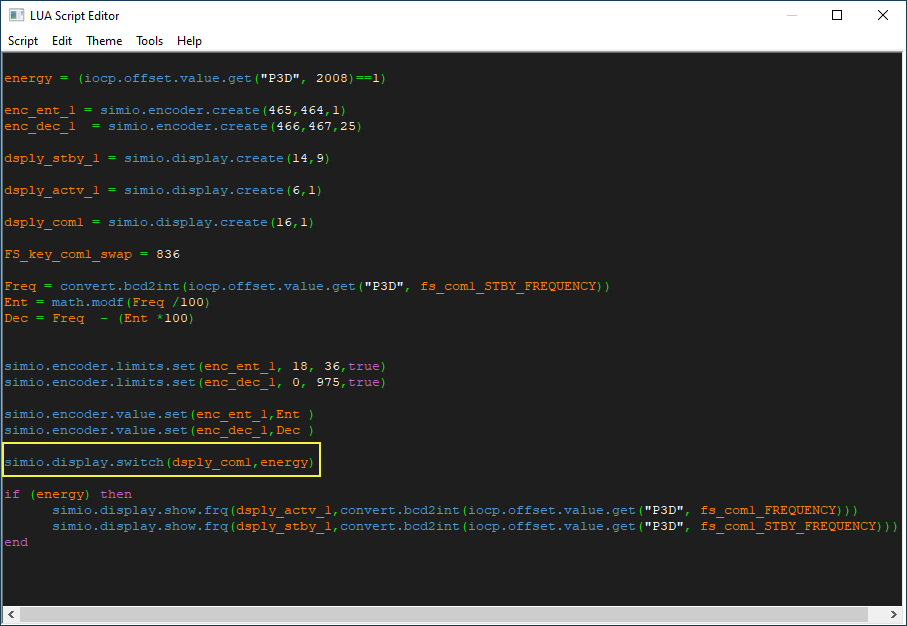Click the value 836
This screenshot has width=907, height=626.
tap(168, 255)
